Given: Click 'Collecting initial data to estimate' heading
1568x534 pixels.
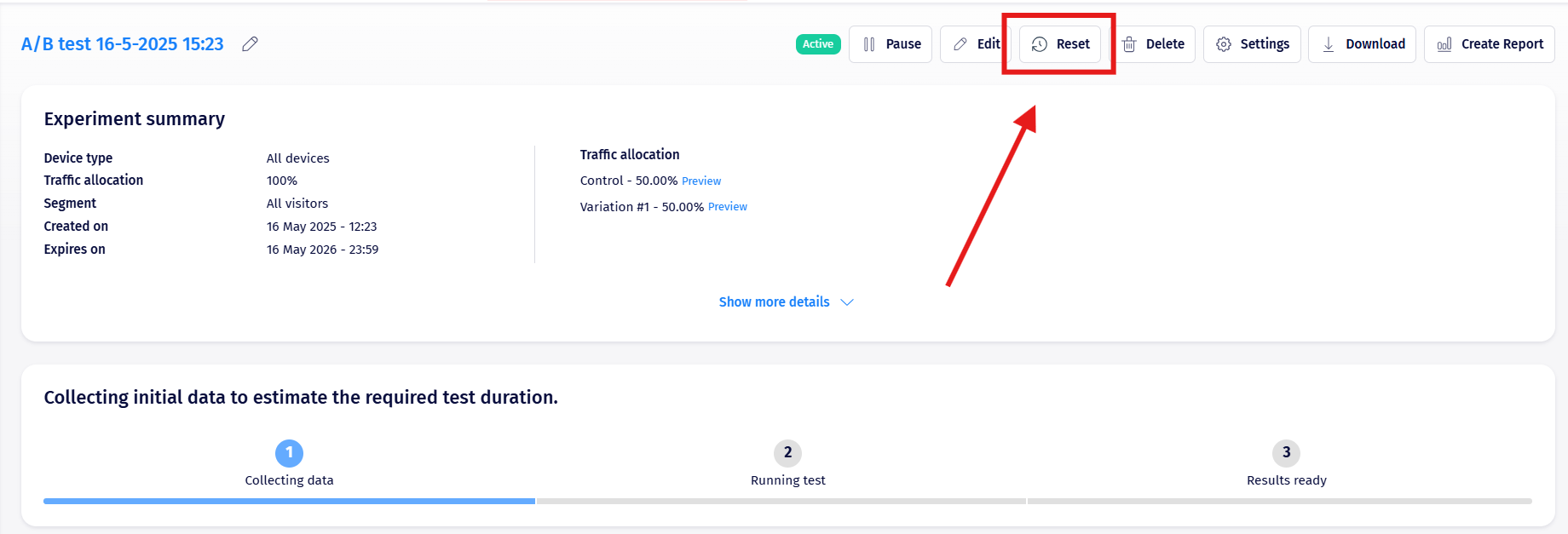Looking at the screenshot, I should 301,398.
